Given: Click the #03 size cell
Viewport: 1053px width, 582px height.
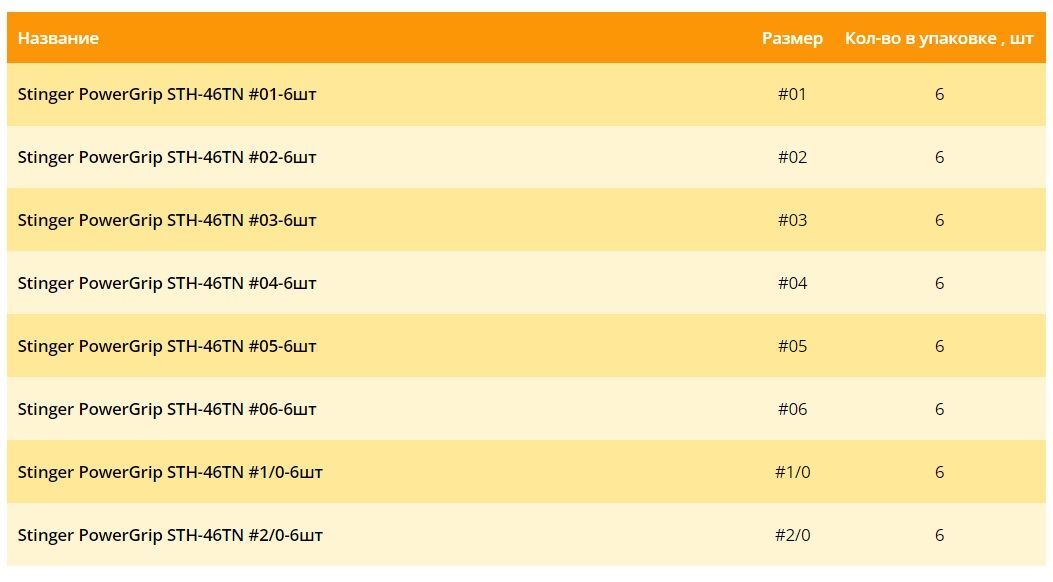Looking at the screenshot, I should [792, 220].
